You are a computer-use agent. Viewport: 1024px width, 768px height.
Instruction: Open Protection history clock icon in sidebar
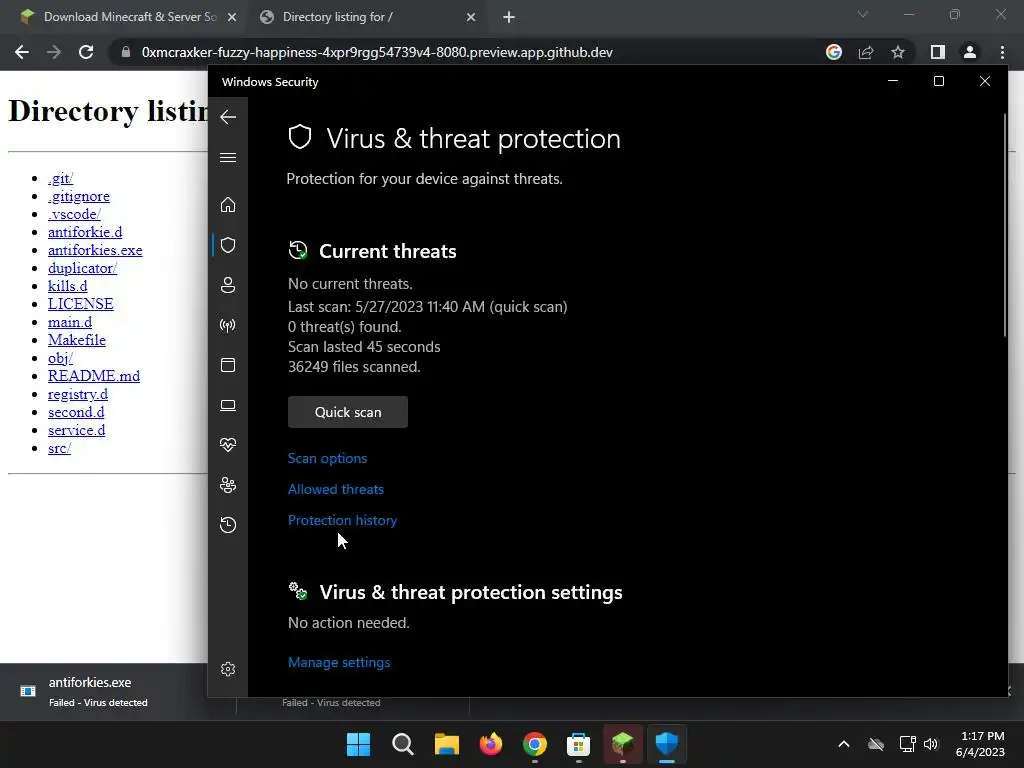click(x=228, y=525)
